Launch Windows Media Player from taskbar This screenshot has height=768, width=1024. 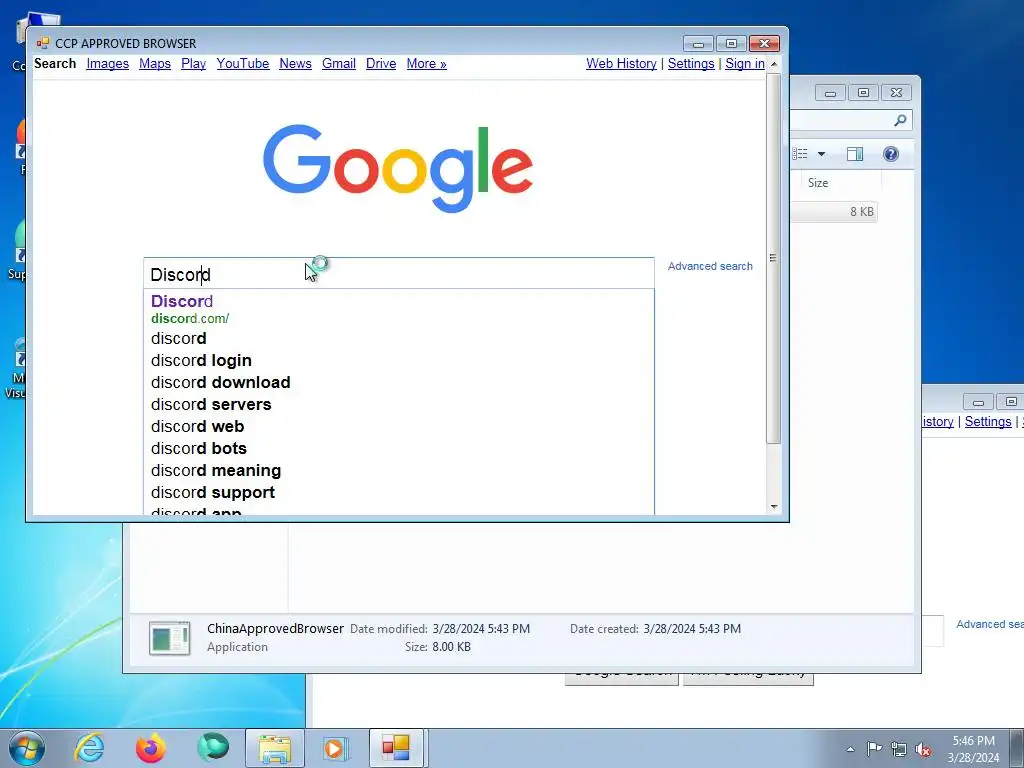point(334,748)
